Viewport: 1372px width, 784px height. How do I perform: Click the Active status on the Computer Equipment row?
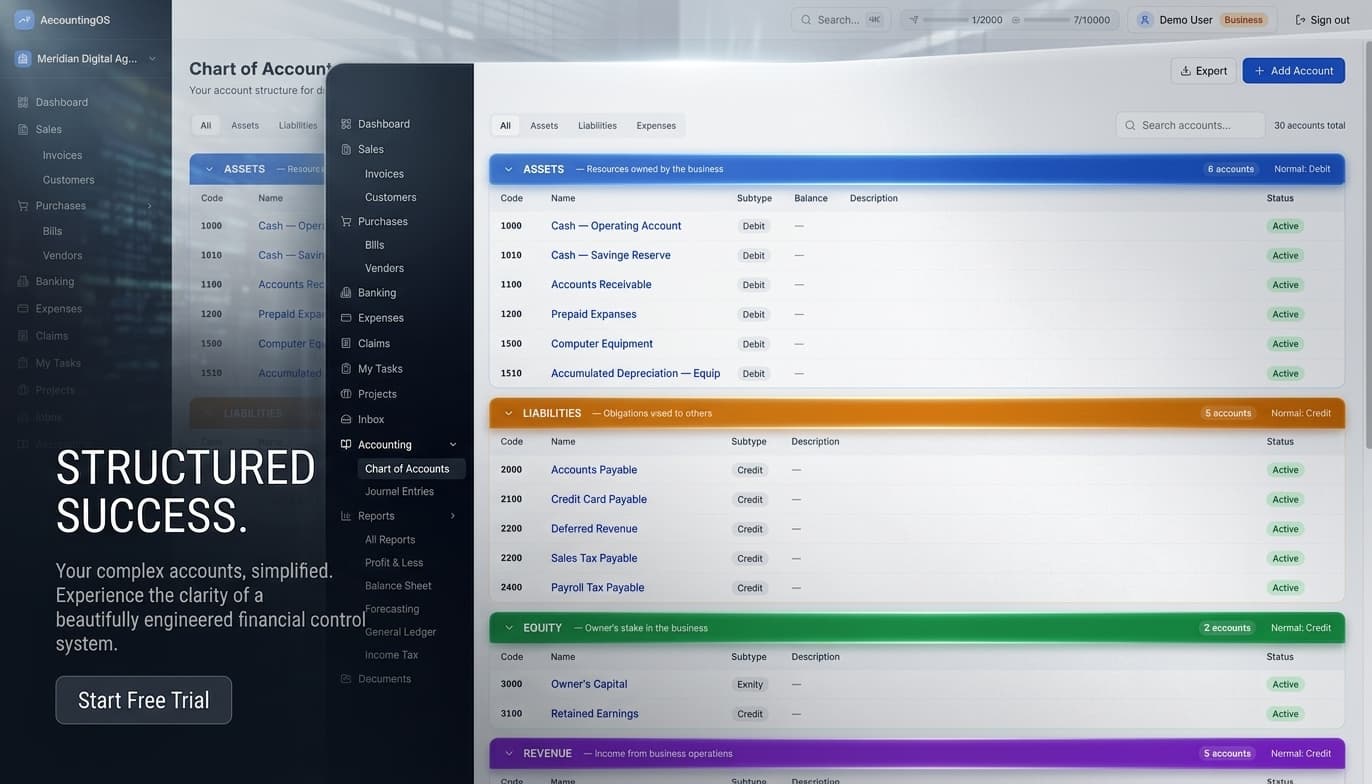pos(1285,344)
